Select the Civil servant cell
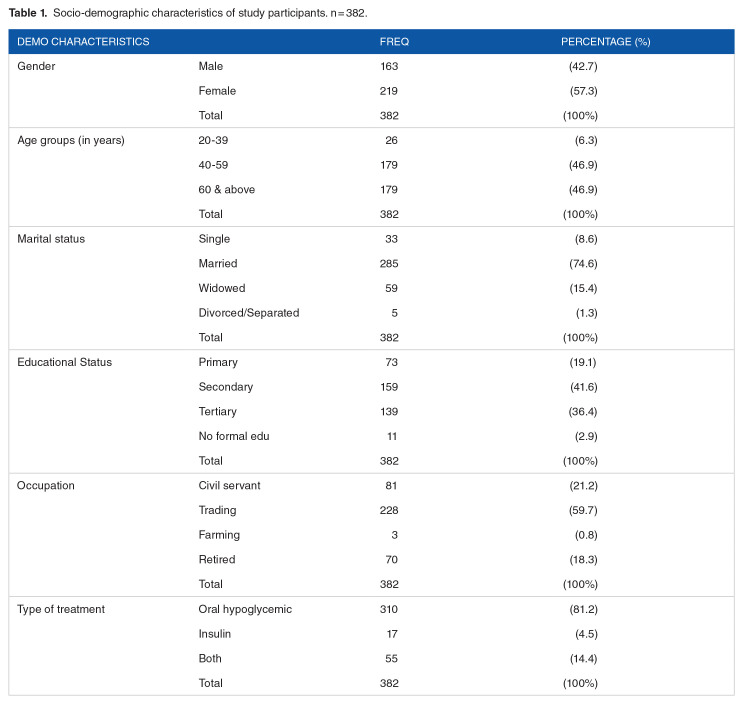Screen dimensions: 743x704 coord(229,485)
